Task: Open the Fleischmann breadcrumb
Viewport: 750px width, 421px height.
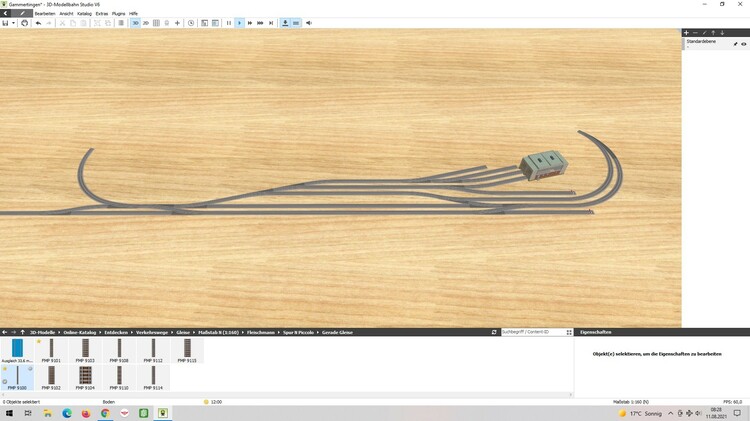Action: [261, 332]
